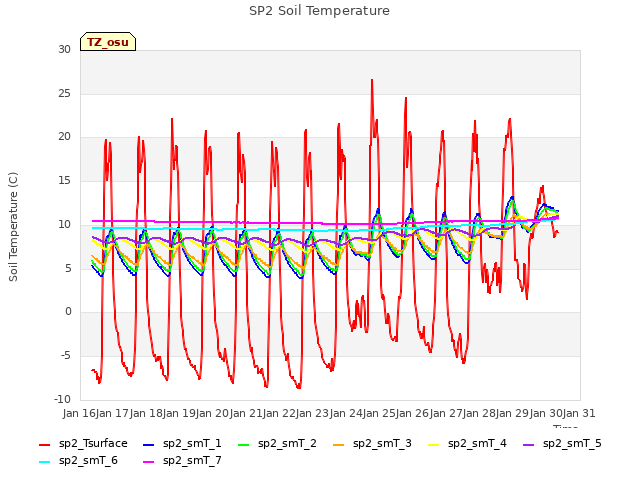Click the magenta sp2_smT_7 legend color marker
Image resolution: width=640 pixels, height=480 pixels.
(149, 462)
